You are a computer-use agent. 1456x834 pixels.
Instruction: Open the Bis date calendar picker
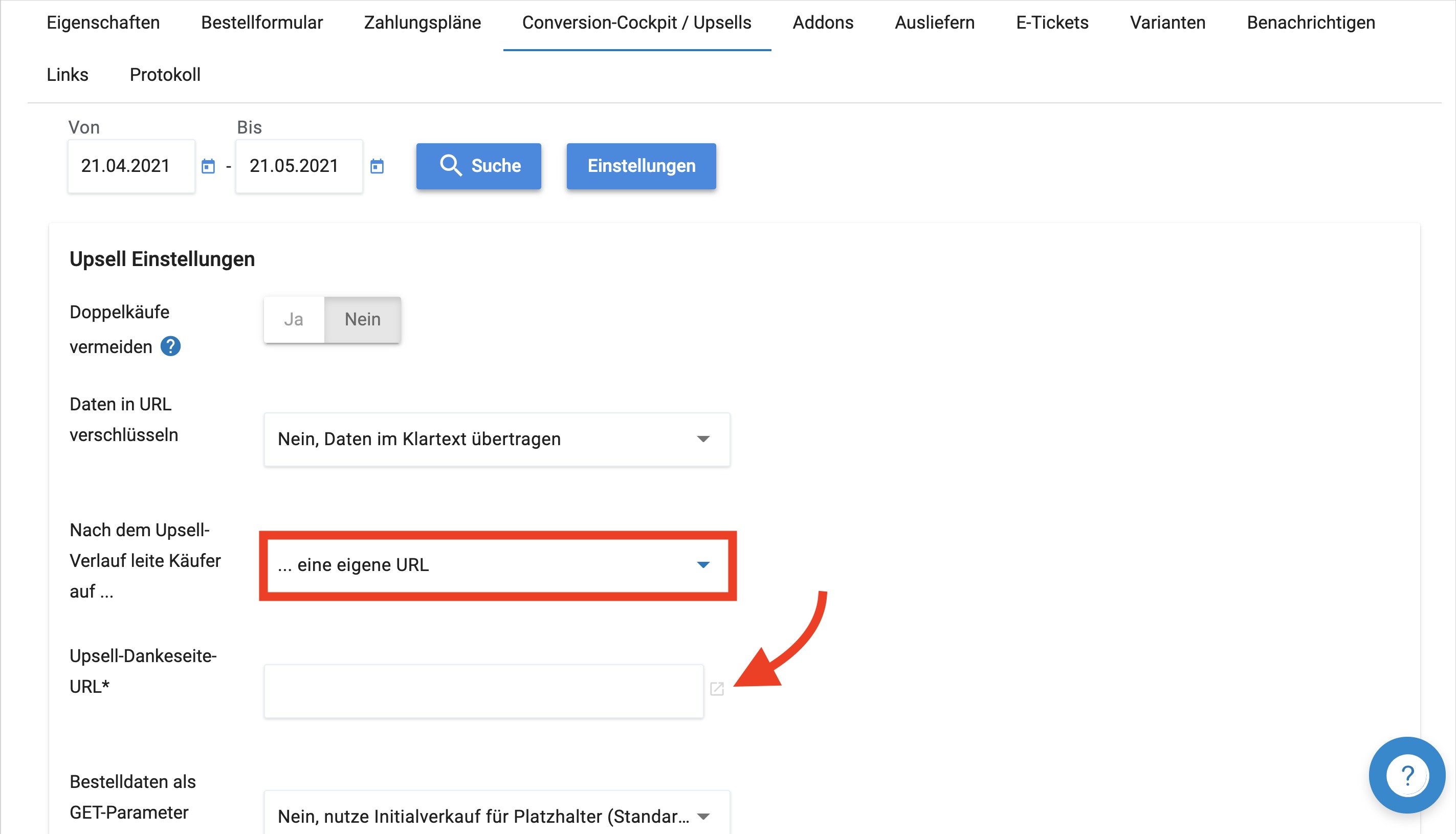[377, 167]
